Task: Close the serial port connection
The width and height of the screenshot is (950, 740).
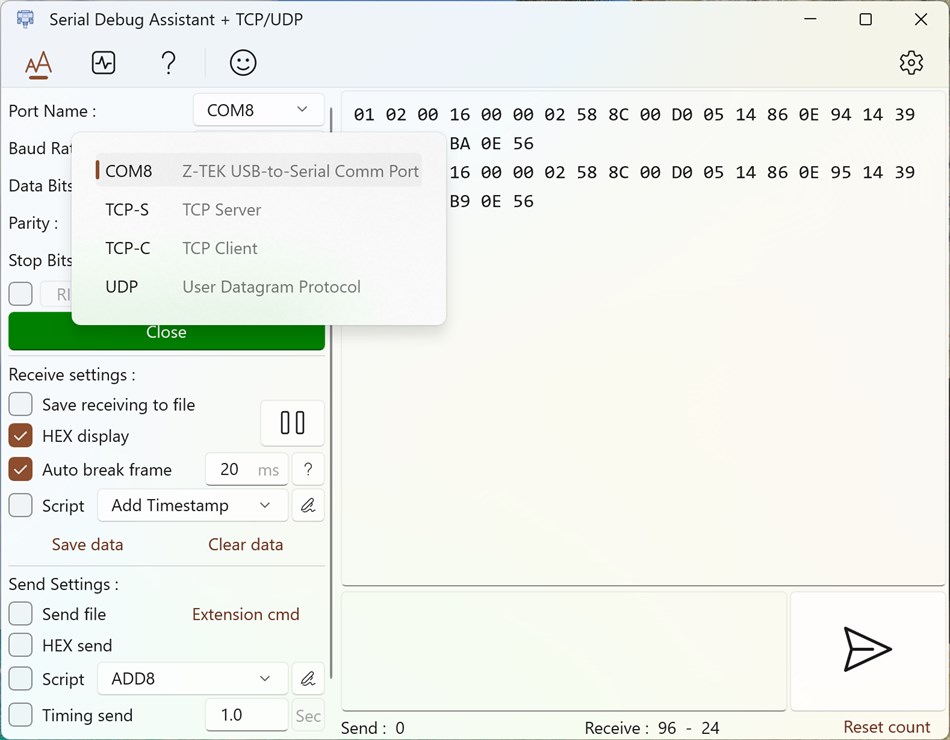Action: coord(166,332)
